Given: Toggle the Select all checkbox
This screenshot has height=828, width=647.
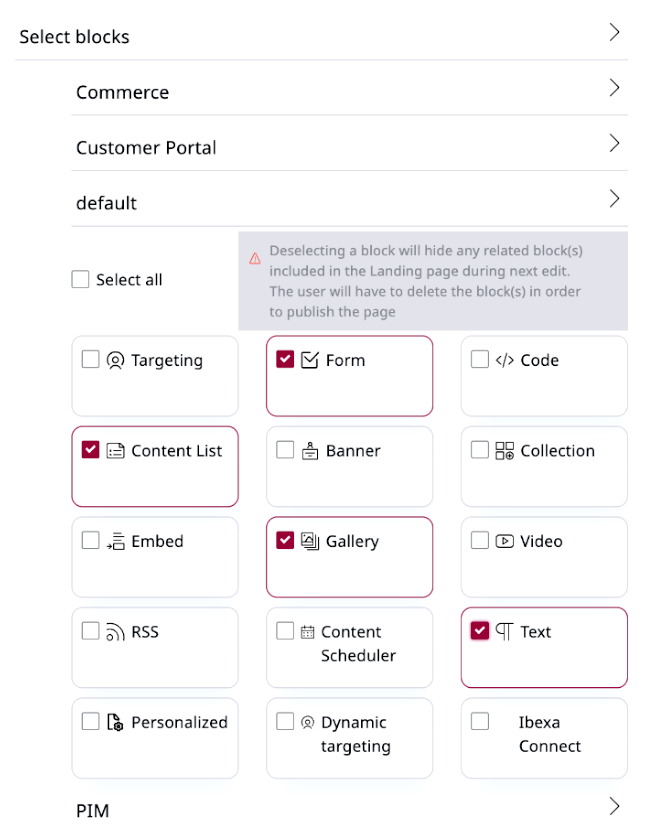Looking at the screenshot, I should tap(81, 280).
